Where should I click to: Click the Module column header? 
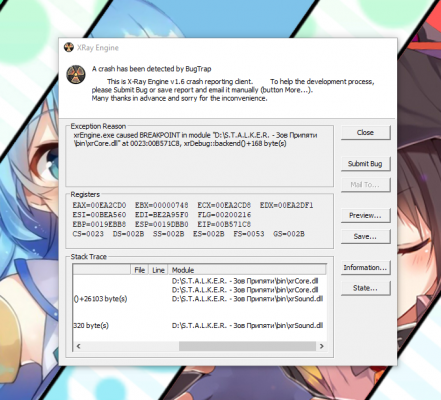tap(247, 270)
